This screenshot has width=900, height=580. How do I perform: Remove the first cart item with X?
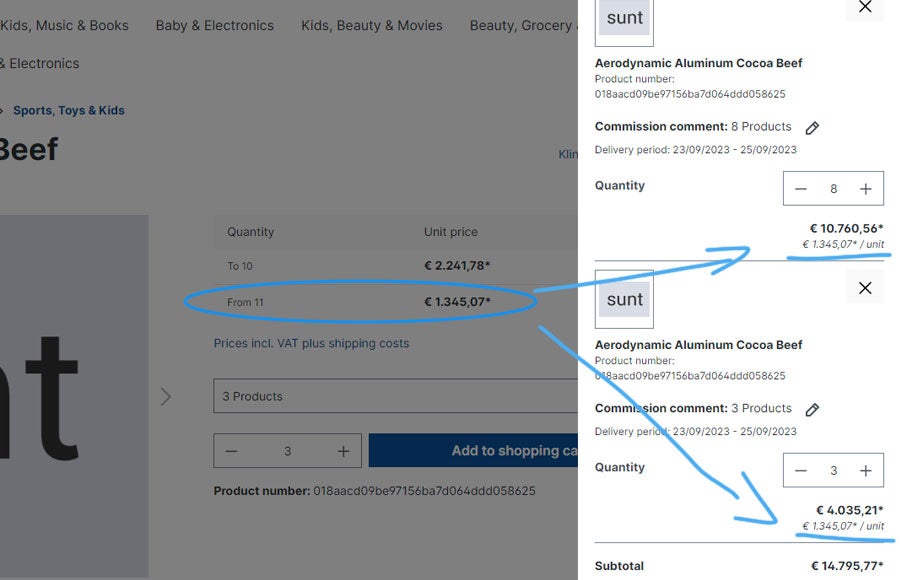865,8
